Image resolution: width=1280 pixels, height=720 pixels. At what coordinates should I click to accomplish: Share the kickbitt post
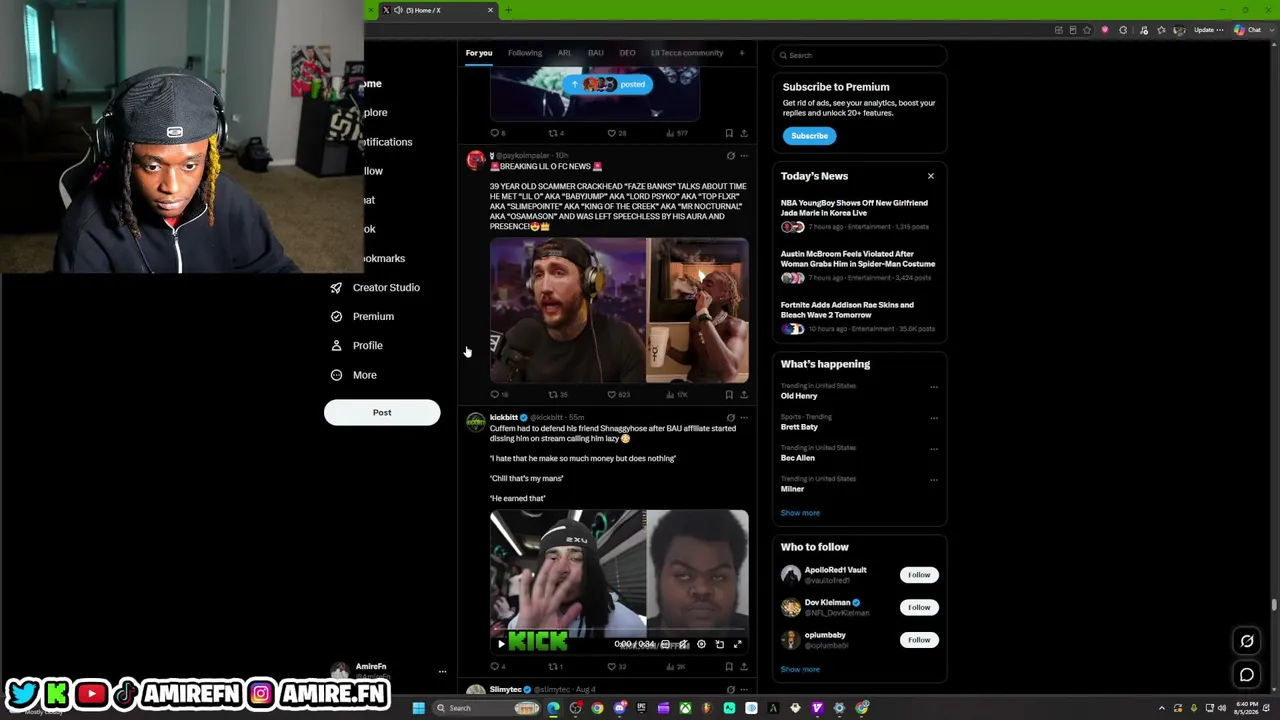[744, 667]
